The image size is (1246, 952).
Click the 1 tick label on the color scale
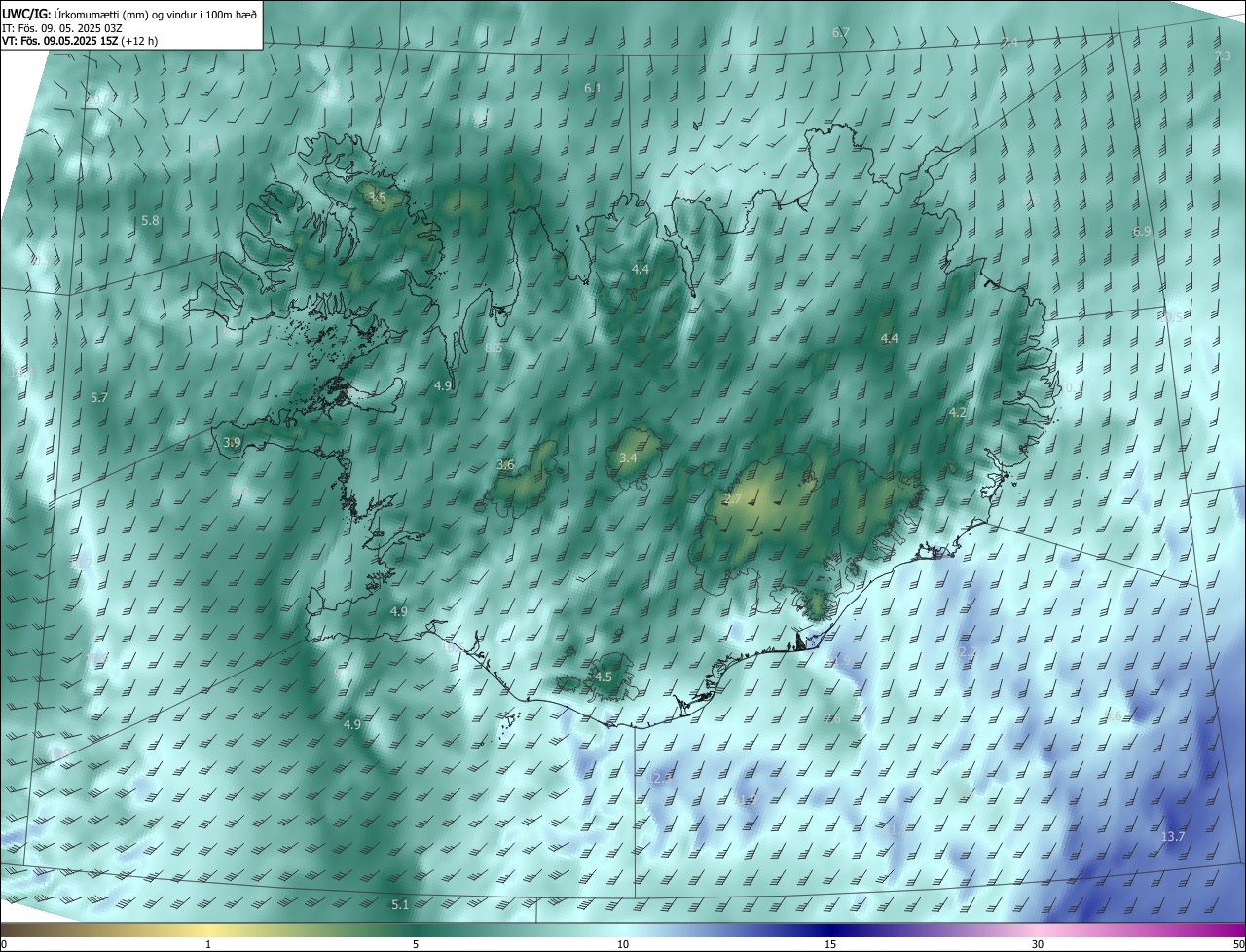(x=208, y=944)
